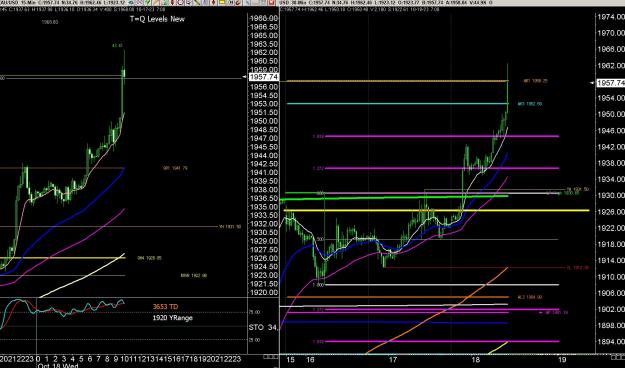The width and height of the screenshot is (625, 368).
Task: Click the 1925.85 yellow level label
Action: (x=149, y=258)
